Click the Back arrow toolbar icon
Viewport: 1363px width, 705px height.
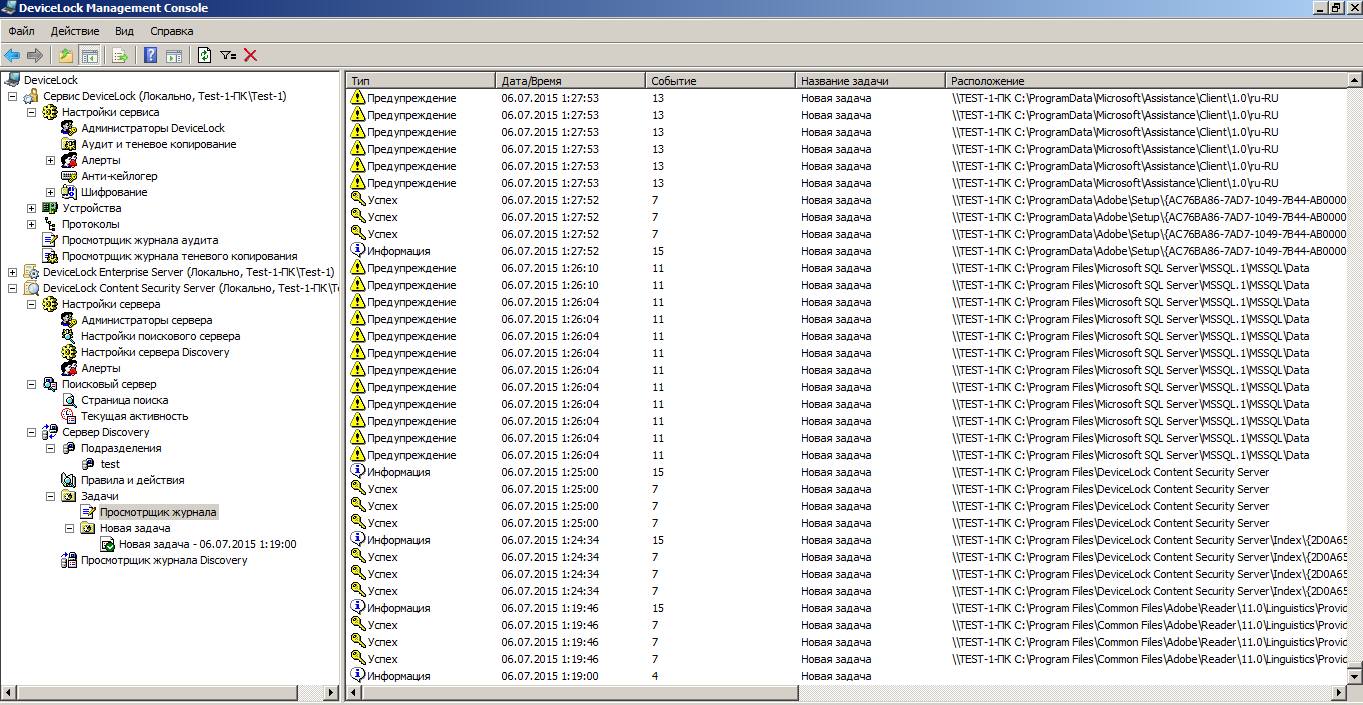pyautogui.click(x=12, y=56)
